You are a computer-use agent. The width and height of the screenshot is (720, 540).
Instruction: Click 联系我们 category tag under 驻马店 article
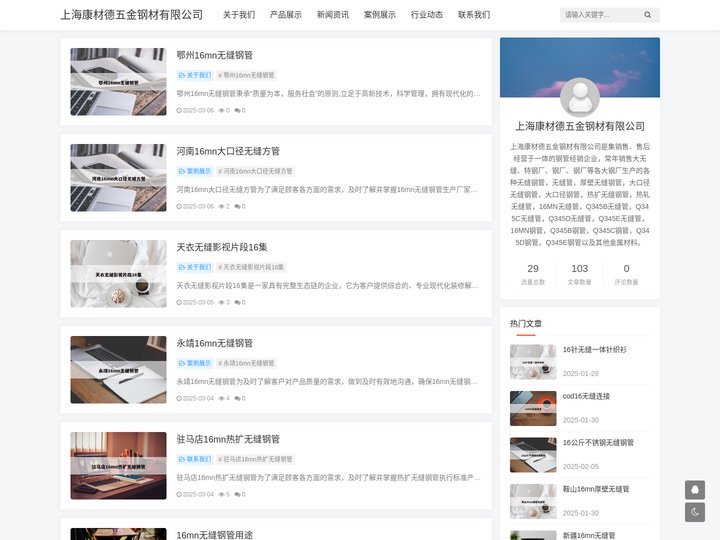click(195, 459)
